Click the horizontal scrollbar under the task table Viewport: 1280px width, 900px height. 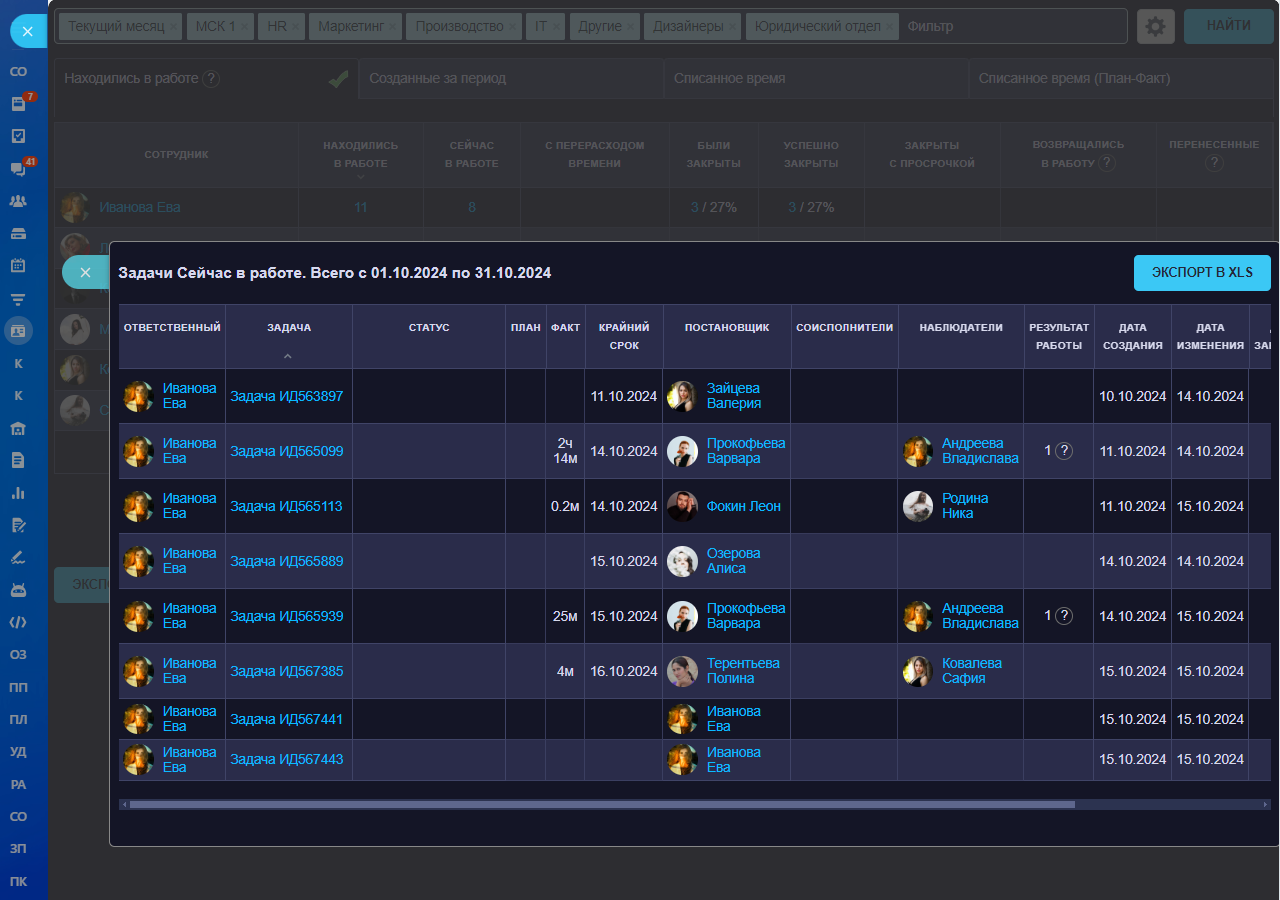point(600,804)
